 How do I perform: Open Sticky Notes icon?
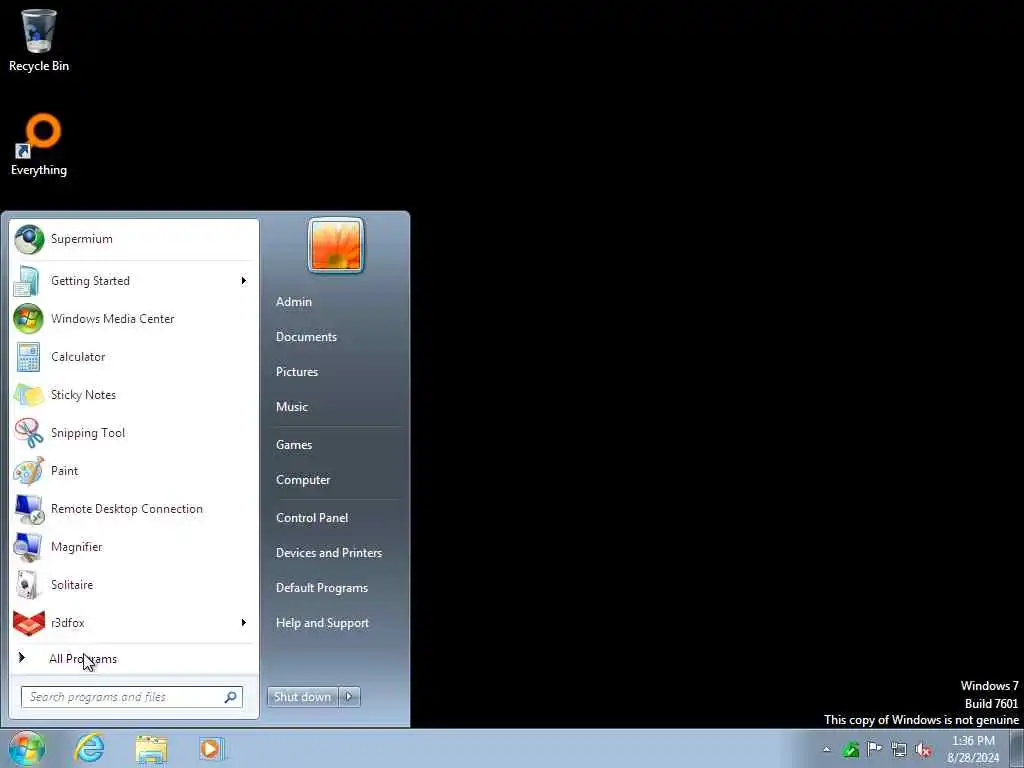[x=28, y=394]
